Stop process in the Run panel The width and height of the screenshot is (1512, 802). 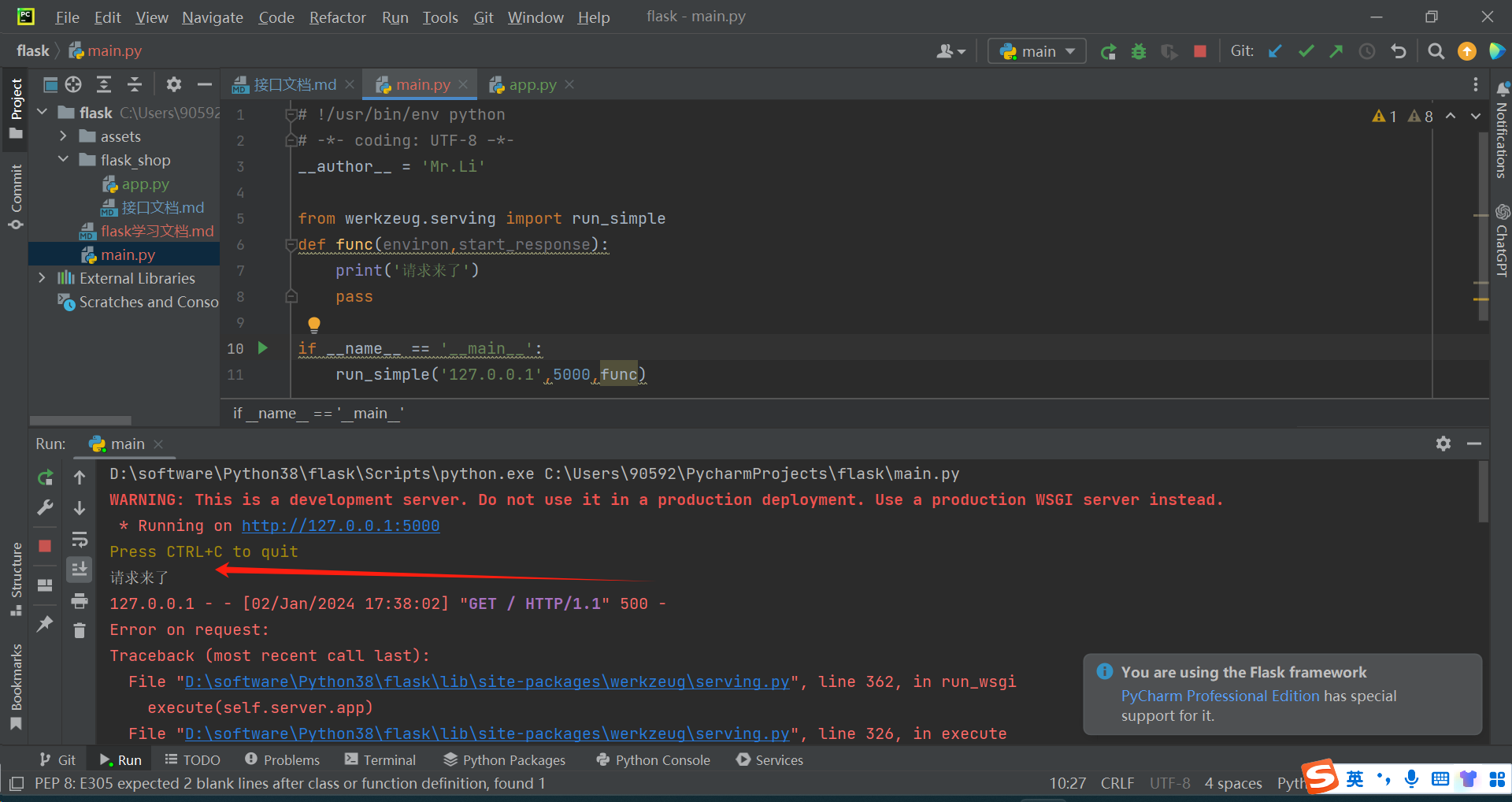coord(45,546)
